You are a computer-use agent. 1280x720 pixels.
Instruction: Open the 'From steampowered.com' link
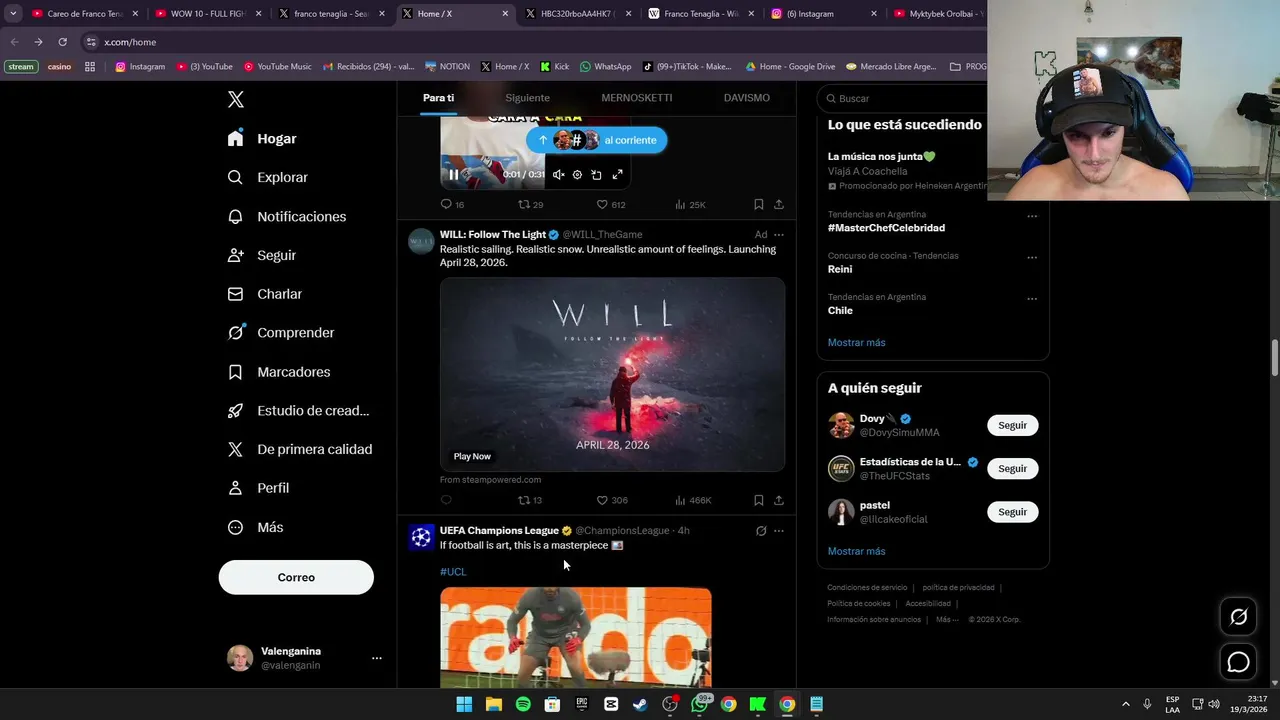490,480
